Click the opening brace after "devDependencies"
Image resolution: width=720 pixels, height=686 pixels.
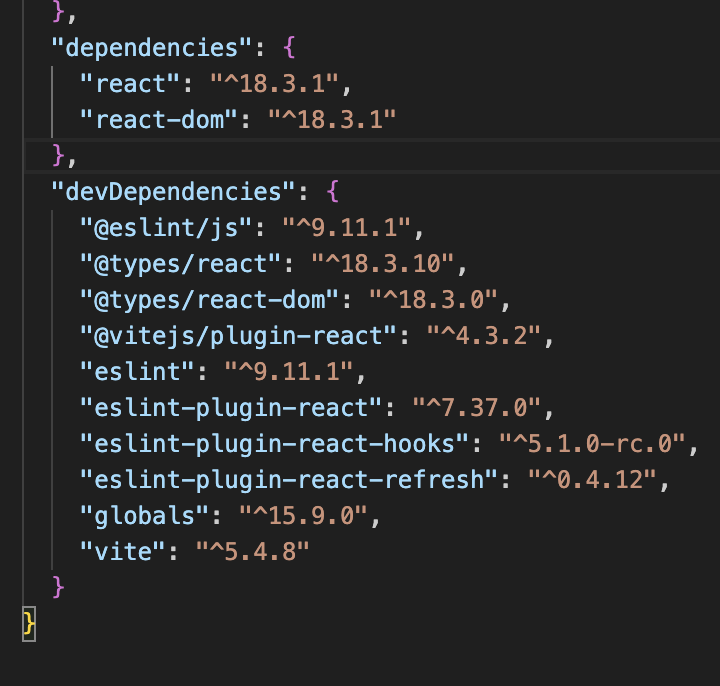coord(333,191)
